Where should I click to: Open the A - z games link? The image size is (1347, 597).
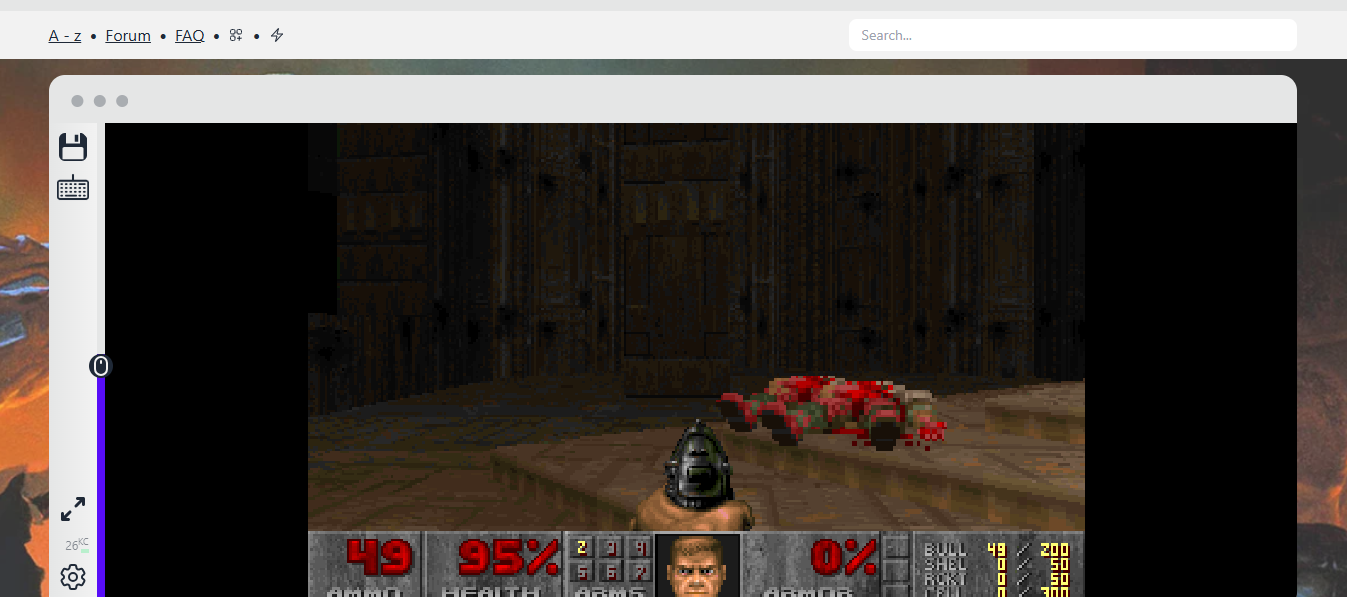coord(65,36)
